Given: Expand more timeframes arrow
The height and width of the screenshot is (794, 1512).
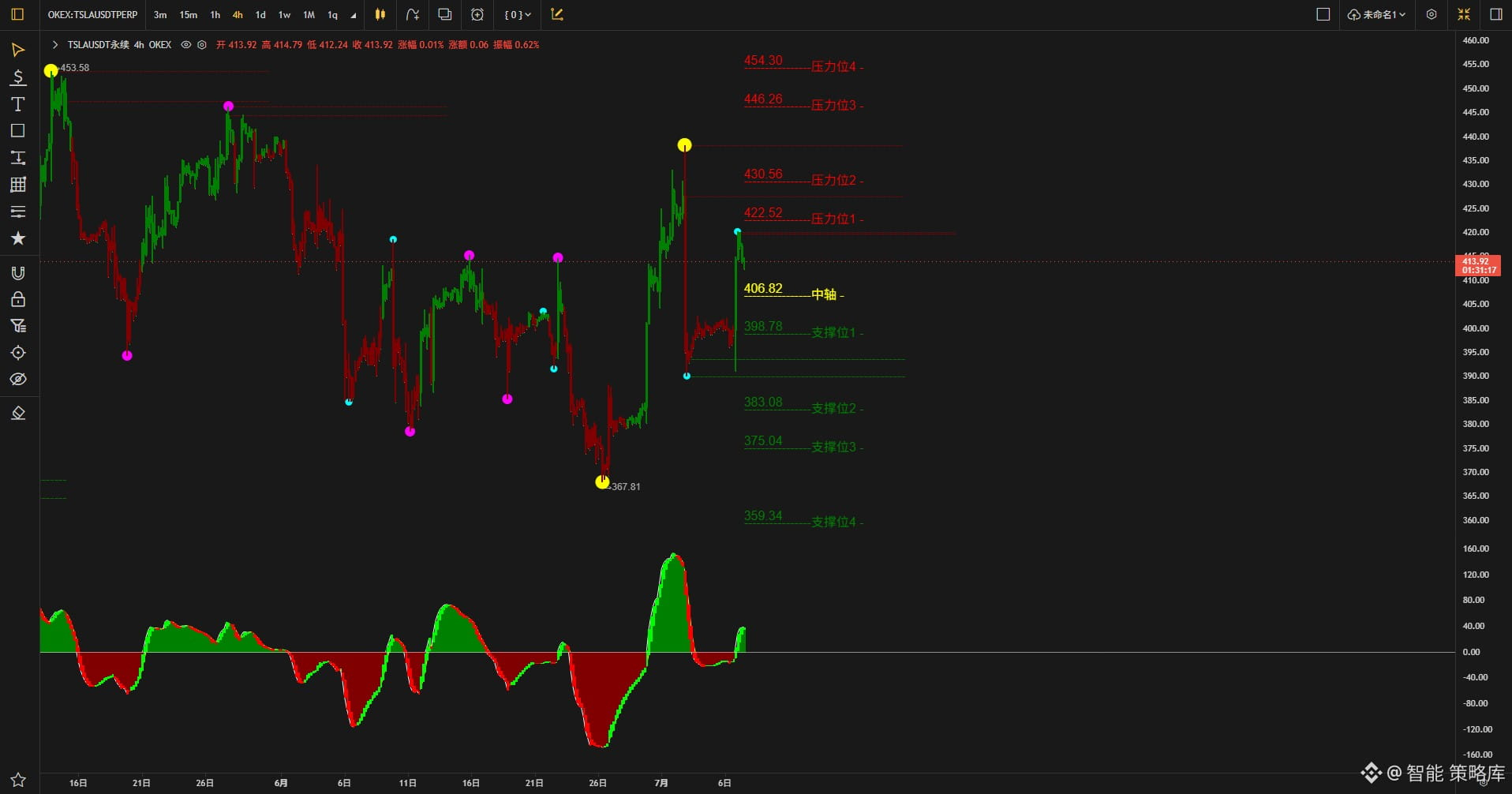Looking at the screenshot, I should point(354,16).
